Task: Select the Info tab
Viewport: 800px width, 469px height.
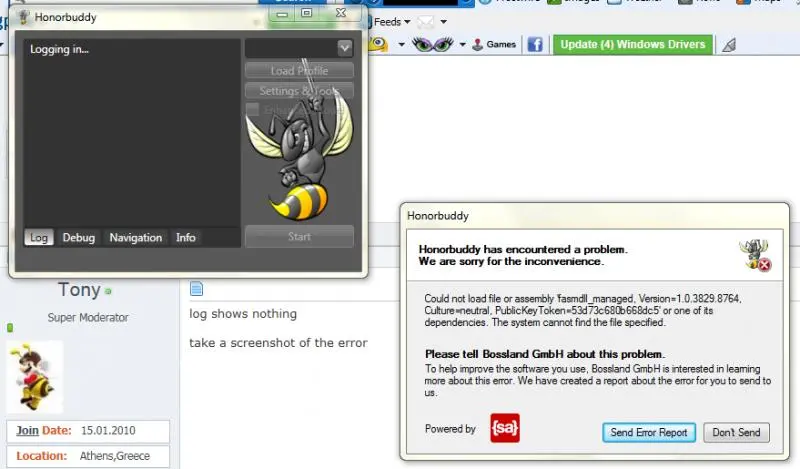Action: 186,237
